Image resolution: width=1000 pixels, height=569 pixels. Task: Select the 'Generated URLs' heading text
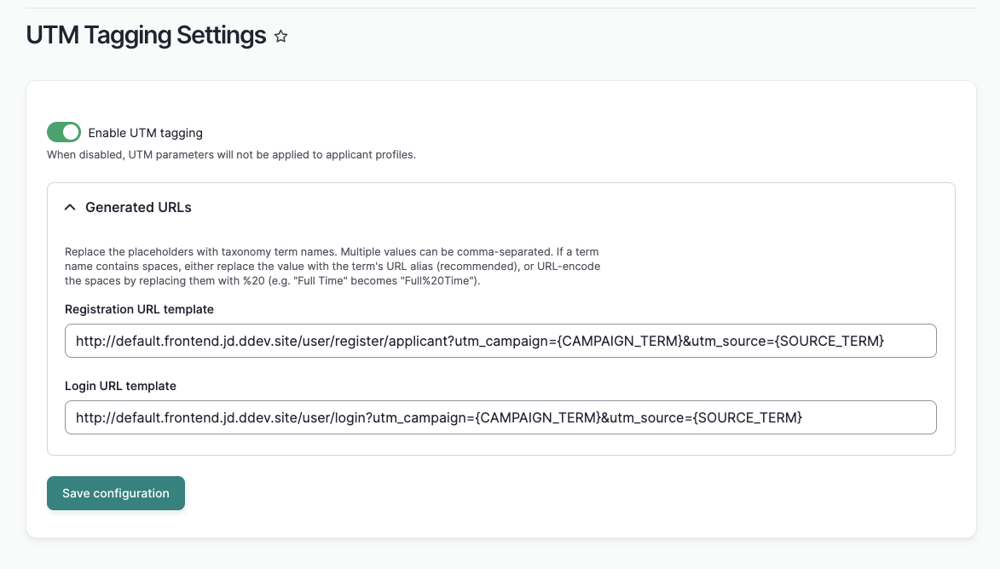pos(138,207)
